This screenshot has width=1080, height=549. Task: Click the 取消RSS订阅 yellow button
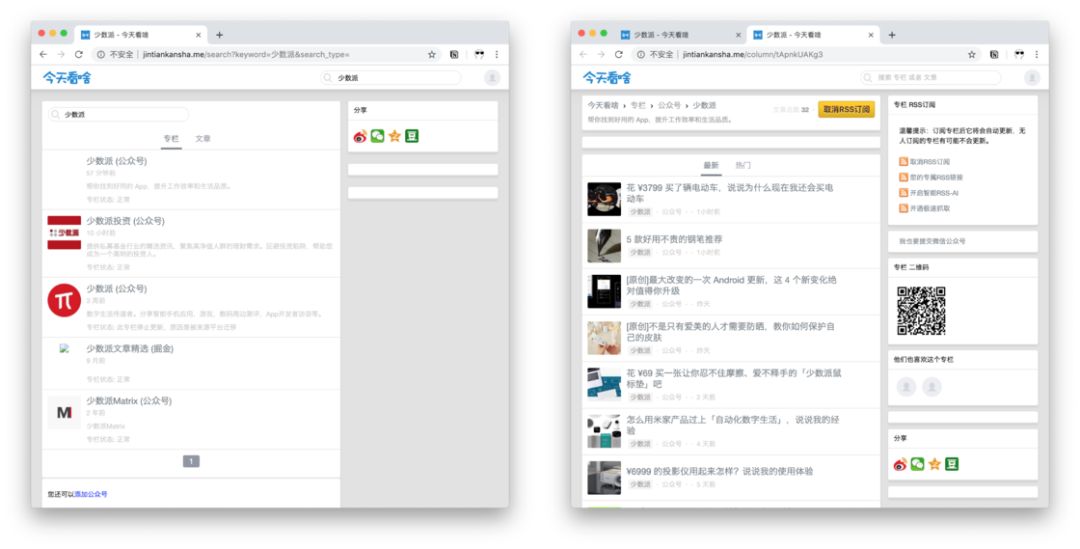point(847,110)
